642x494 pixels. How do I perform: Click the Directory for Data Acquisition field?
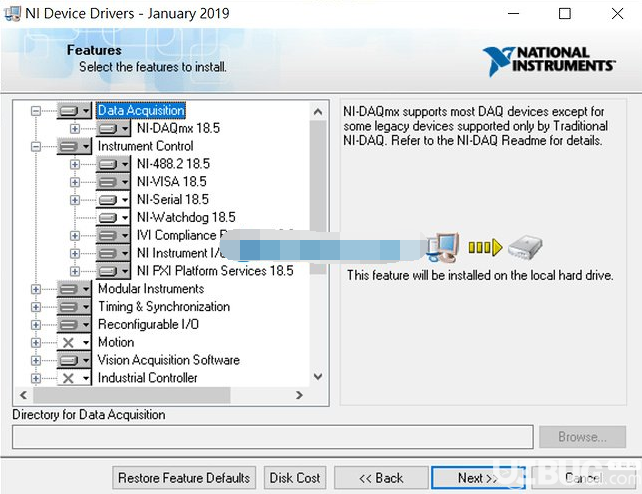[x=273, y=437]
